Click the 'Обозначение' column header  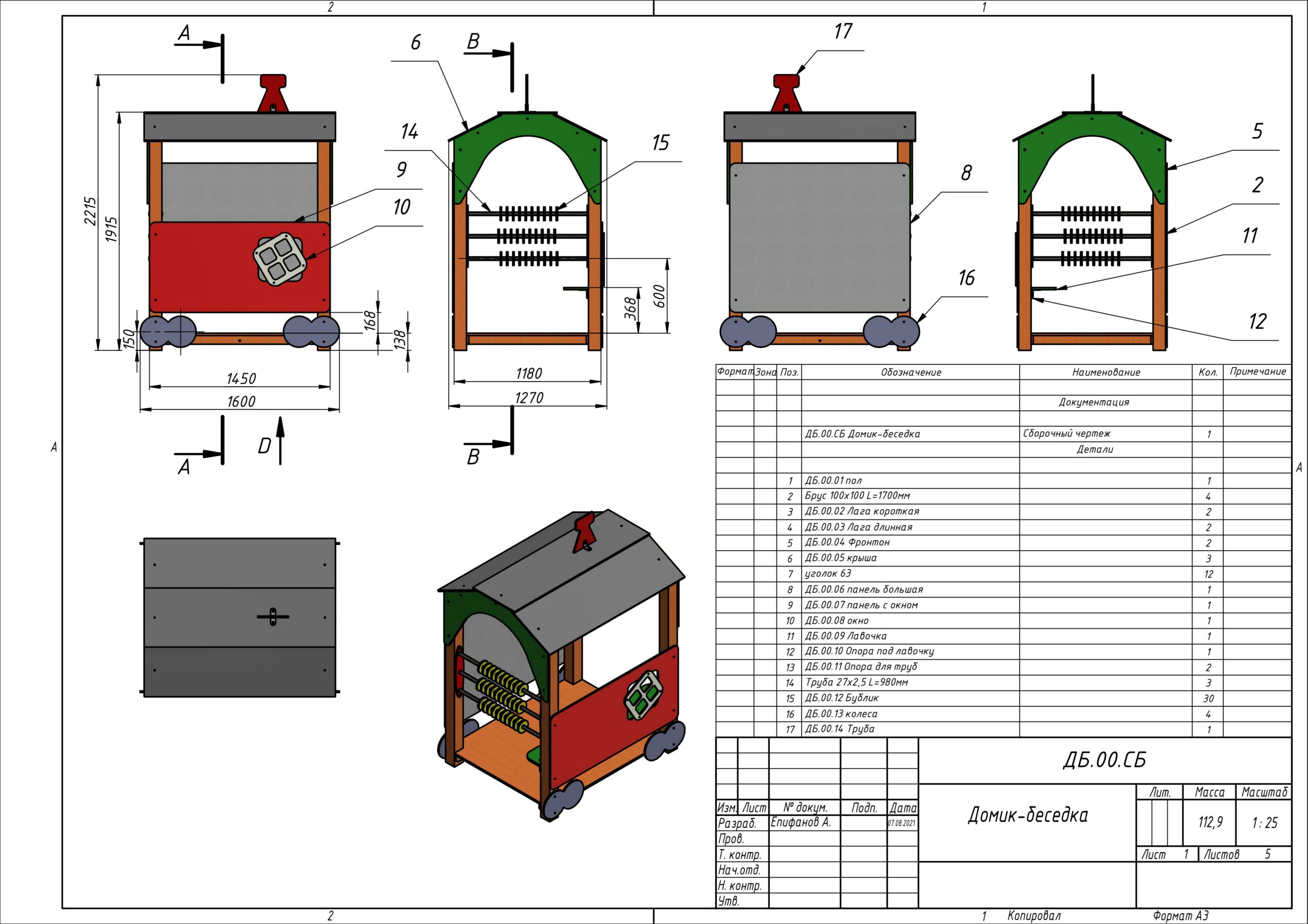[x=911, y=372]
